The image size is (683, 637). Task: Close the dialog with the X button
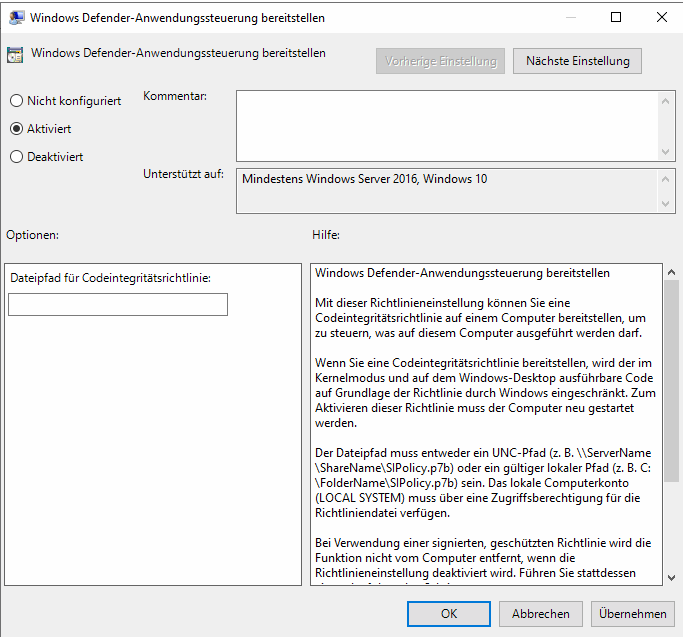pyautogui.click(x=661, y=17)
